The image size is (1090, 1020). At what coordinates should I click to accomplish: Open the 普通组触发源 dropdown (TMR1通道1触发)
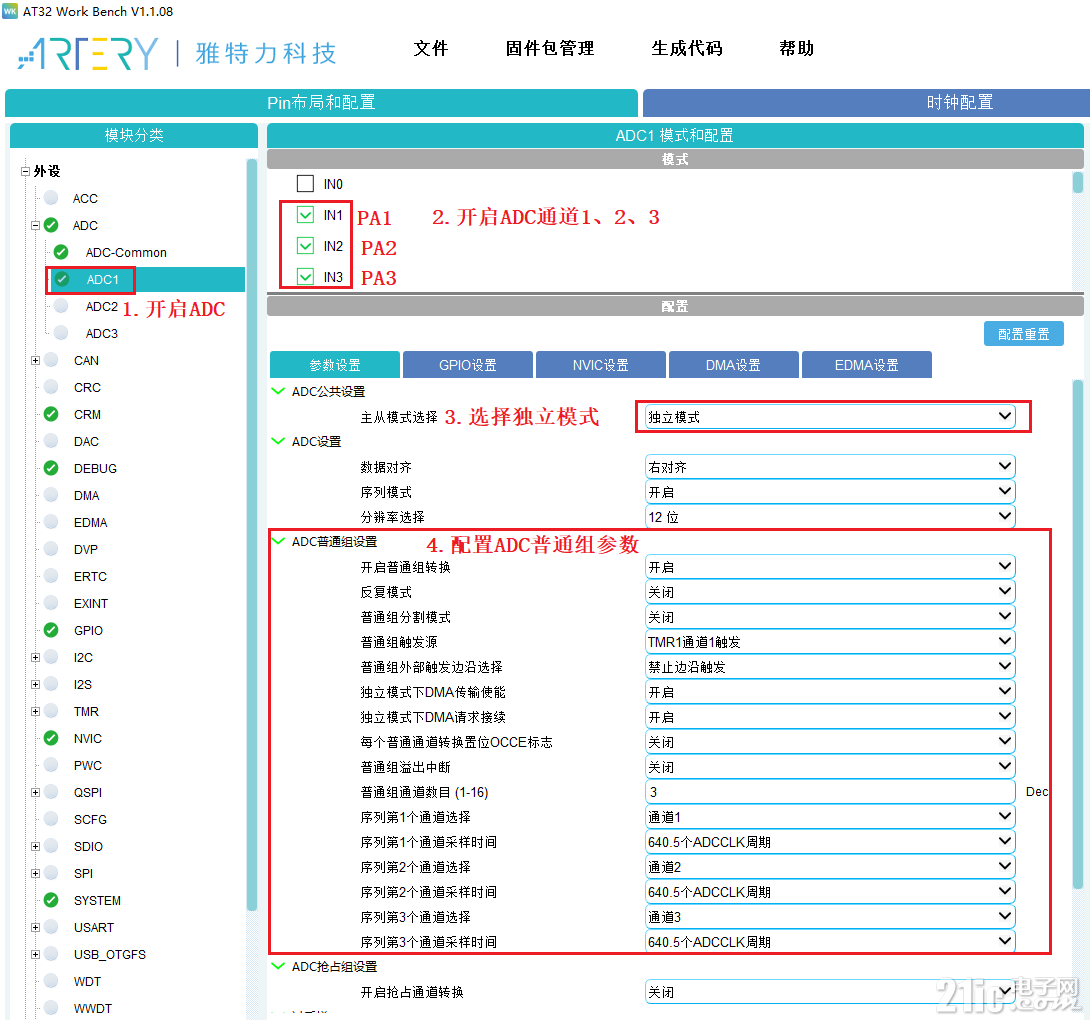pyautogui.click(x=830, y=642)
